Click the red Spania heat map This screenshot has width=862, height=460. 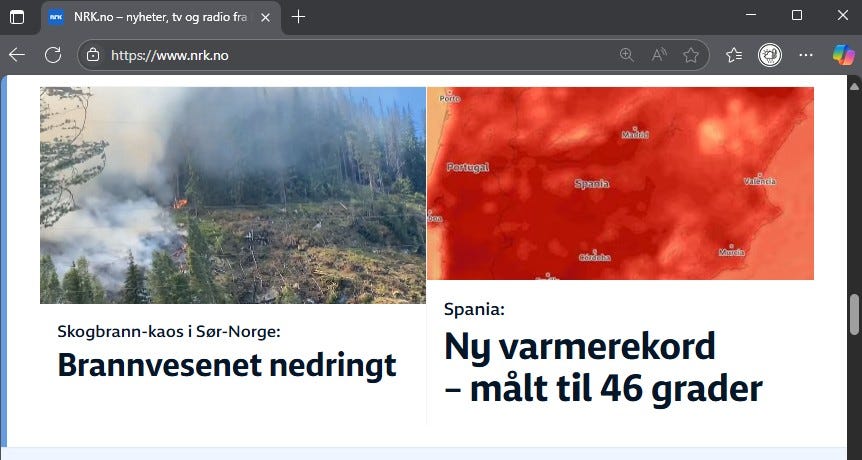[620, 183]
